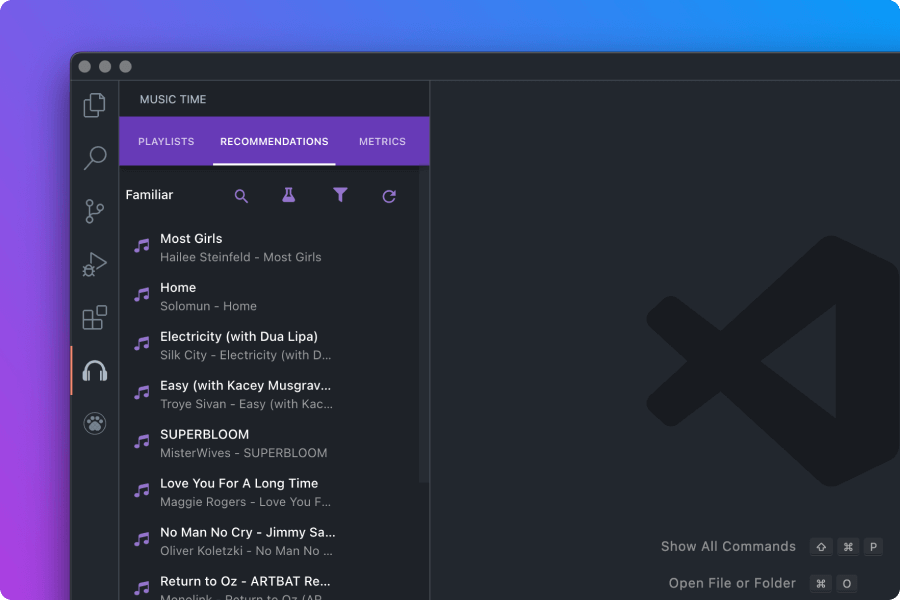
Task: Click the beaker icon in the recommendations toolbar
Action: [289, 195]
